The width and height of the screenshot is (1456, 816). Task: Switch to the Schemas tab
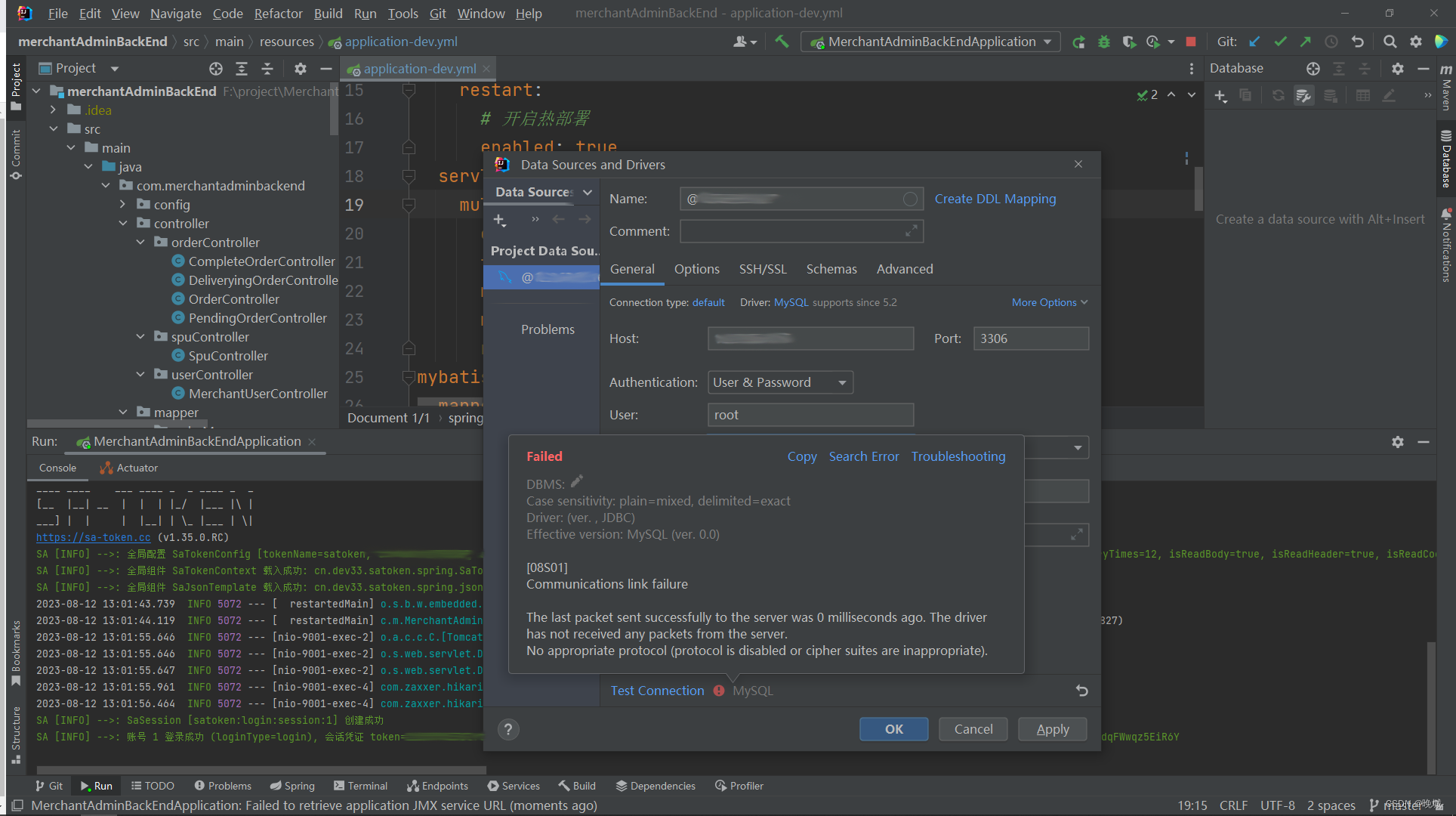830,268
